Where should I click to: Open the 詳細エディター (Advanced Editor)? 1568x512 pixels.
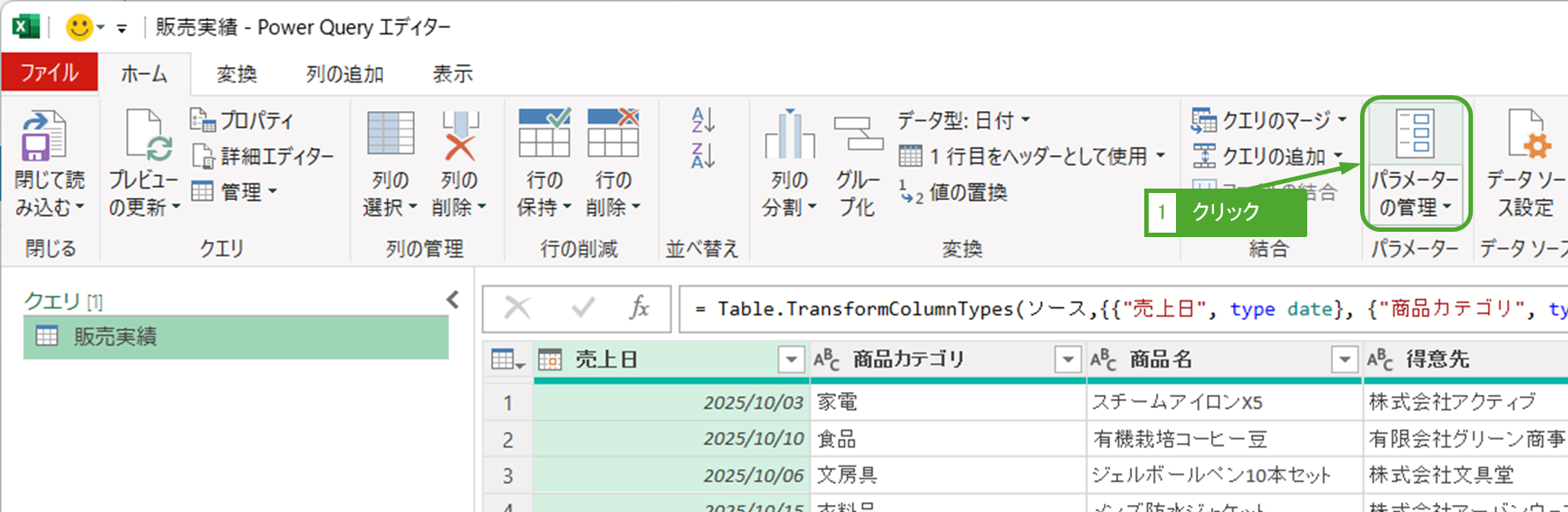[x=264, y=156]
